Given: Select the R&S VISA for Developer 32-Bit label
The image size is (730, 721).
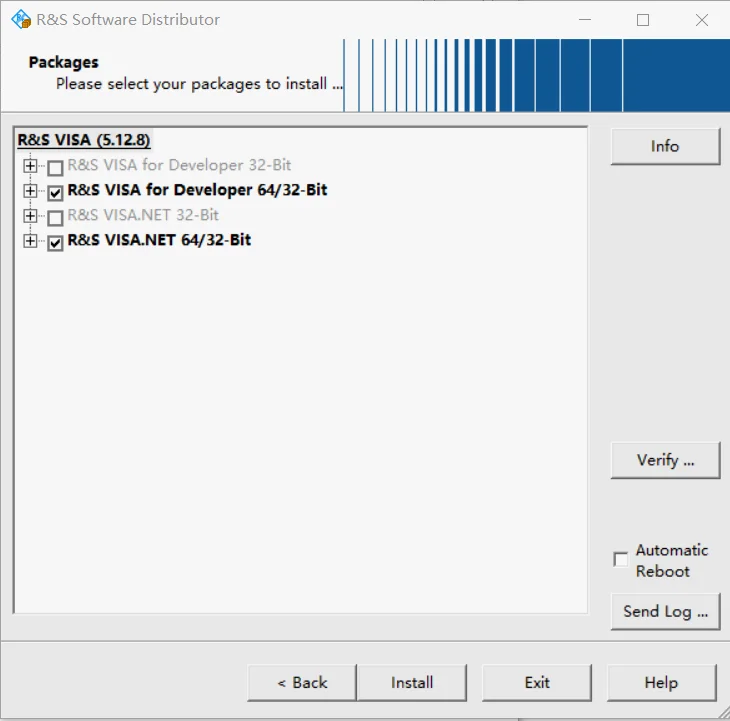Looking at the screenshot, I should pos(179,165).
